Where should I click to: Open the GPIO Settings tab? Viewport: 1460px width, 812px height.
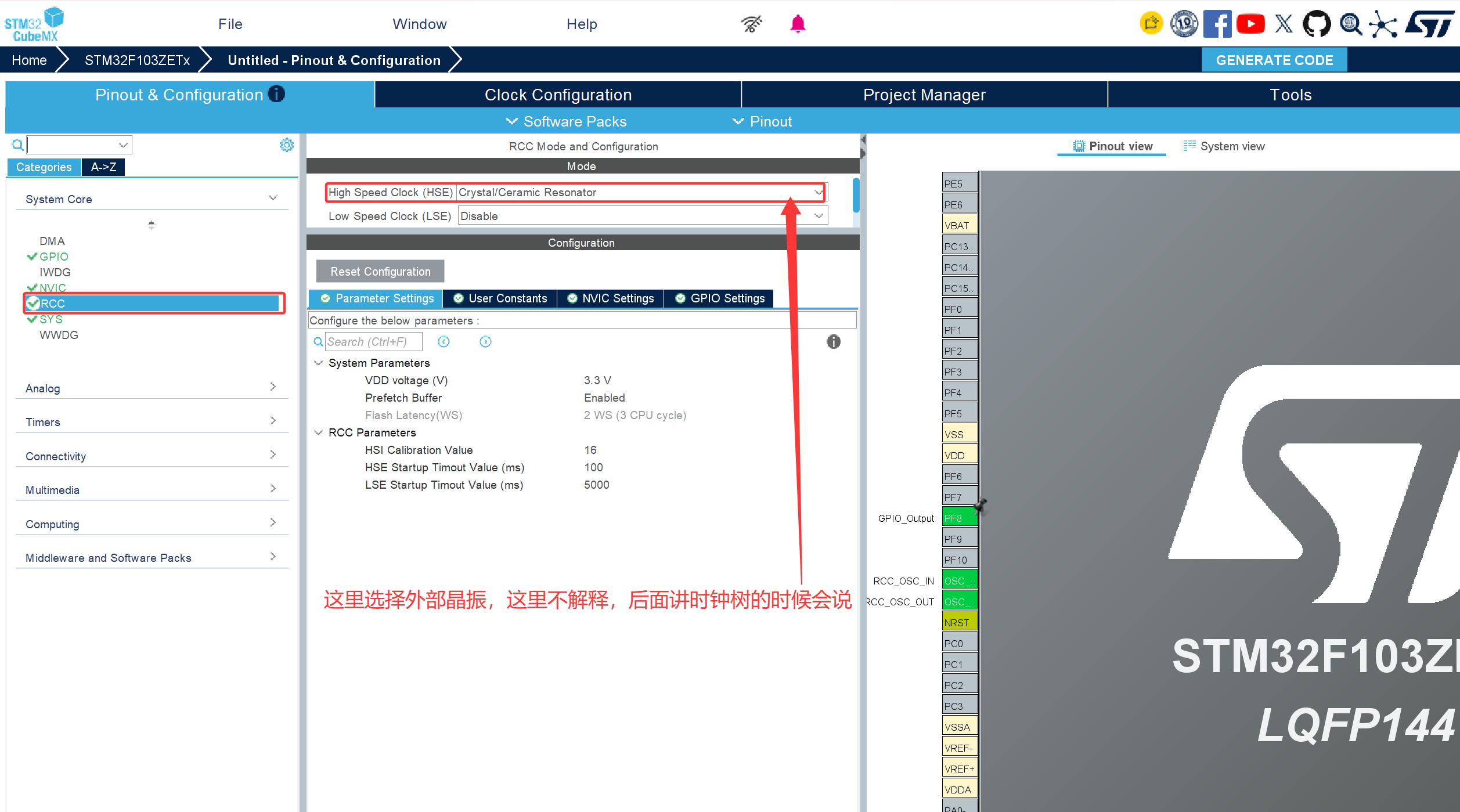719,298
